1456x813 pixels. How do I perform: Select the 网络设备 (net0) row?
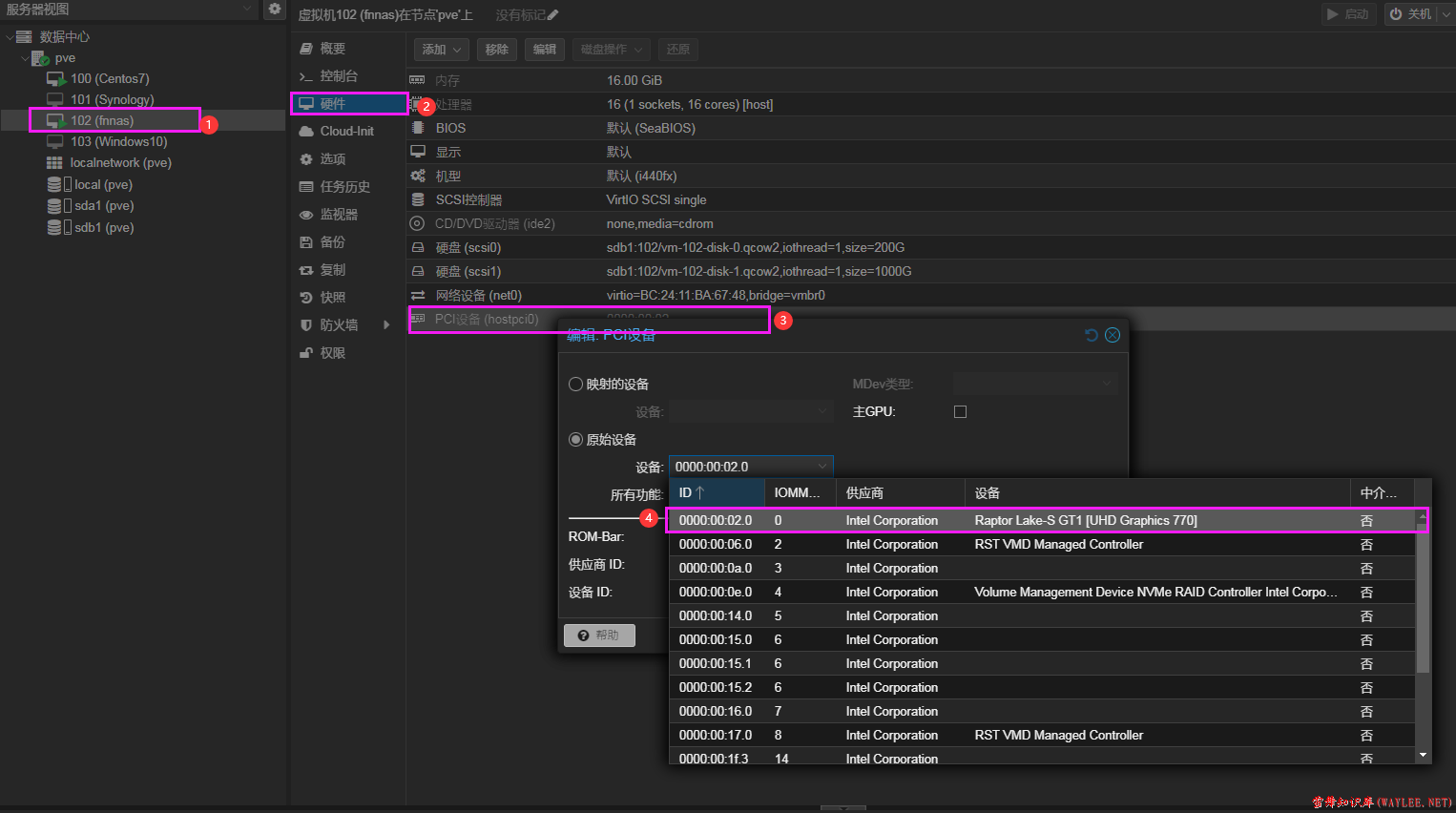(931, 295)
